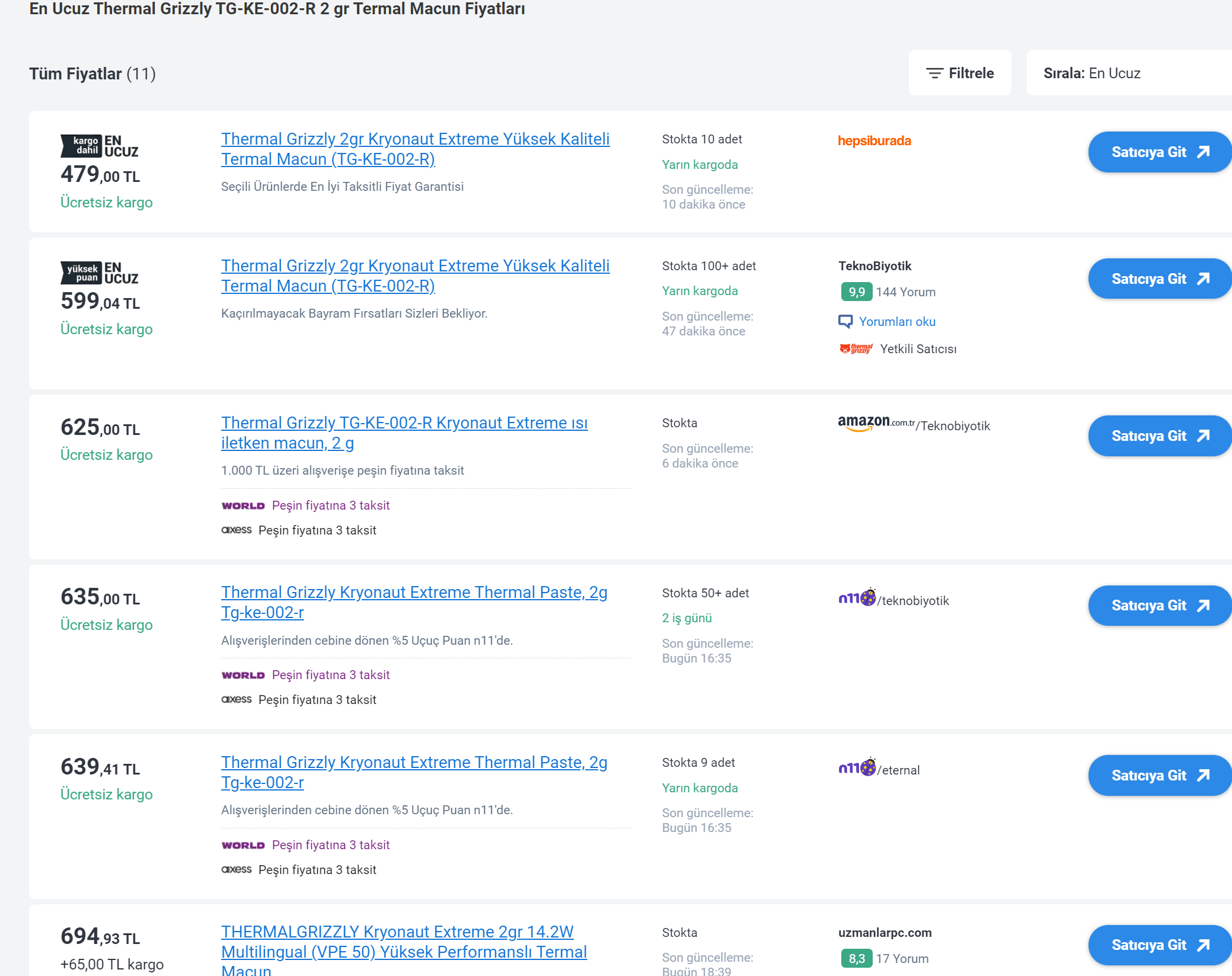Go to seller for the 639,41 TL offer

coord(1160,775)
